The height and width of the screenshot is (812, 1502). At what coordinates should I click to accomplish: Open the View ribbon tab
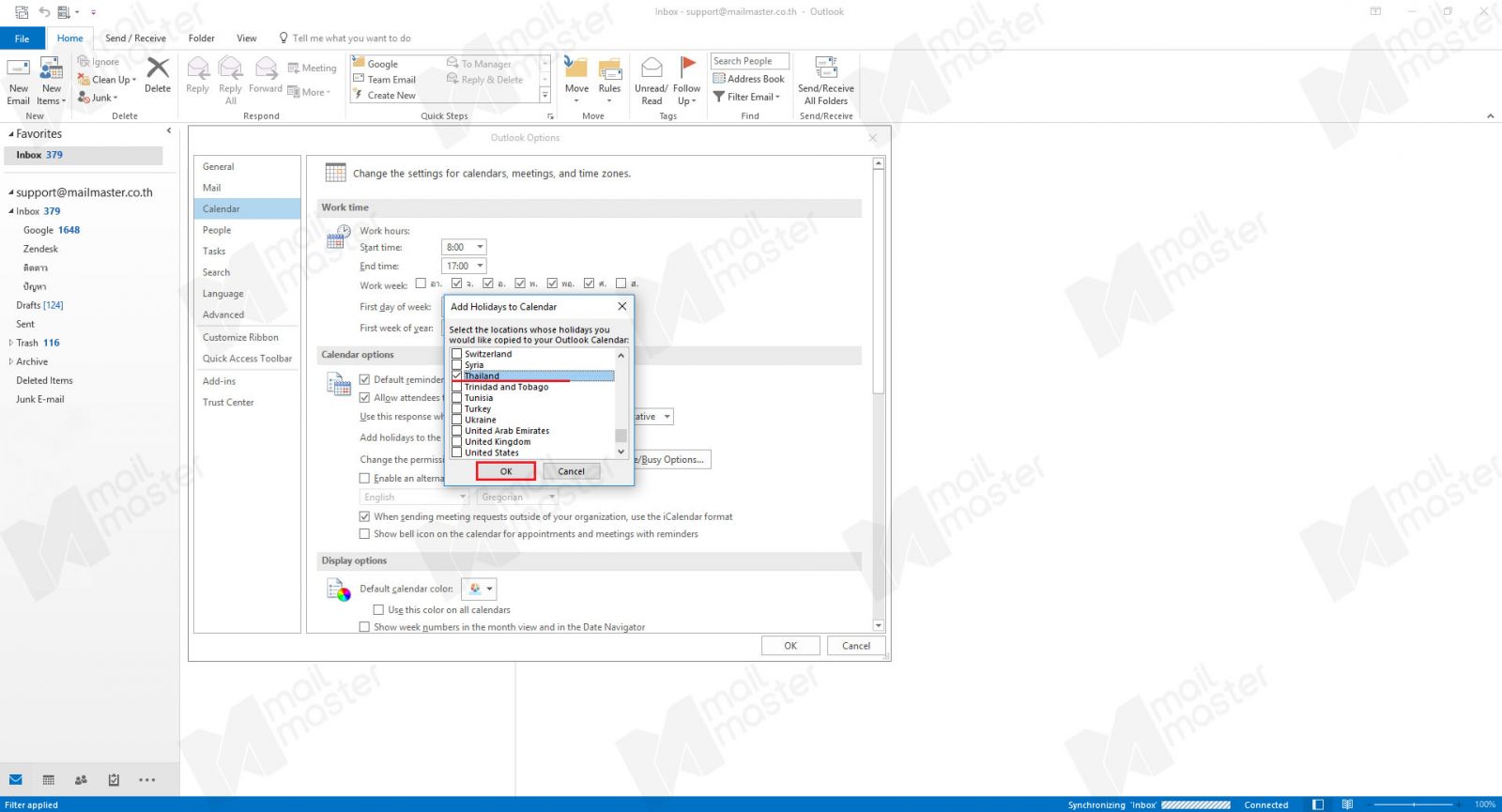click(247, 38)
